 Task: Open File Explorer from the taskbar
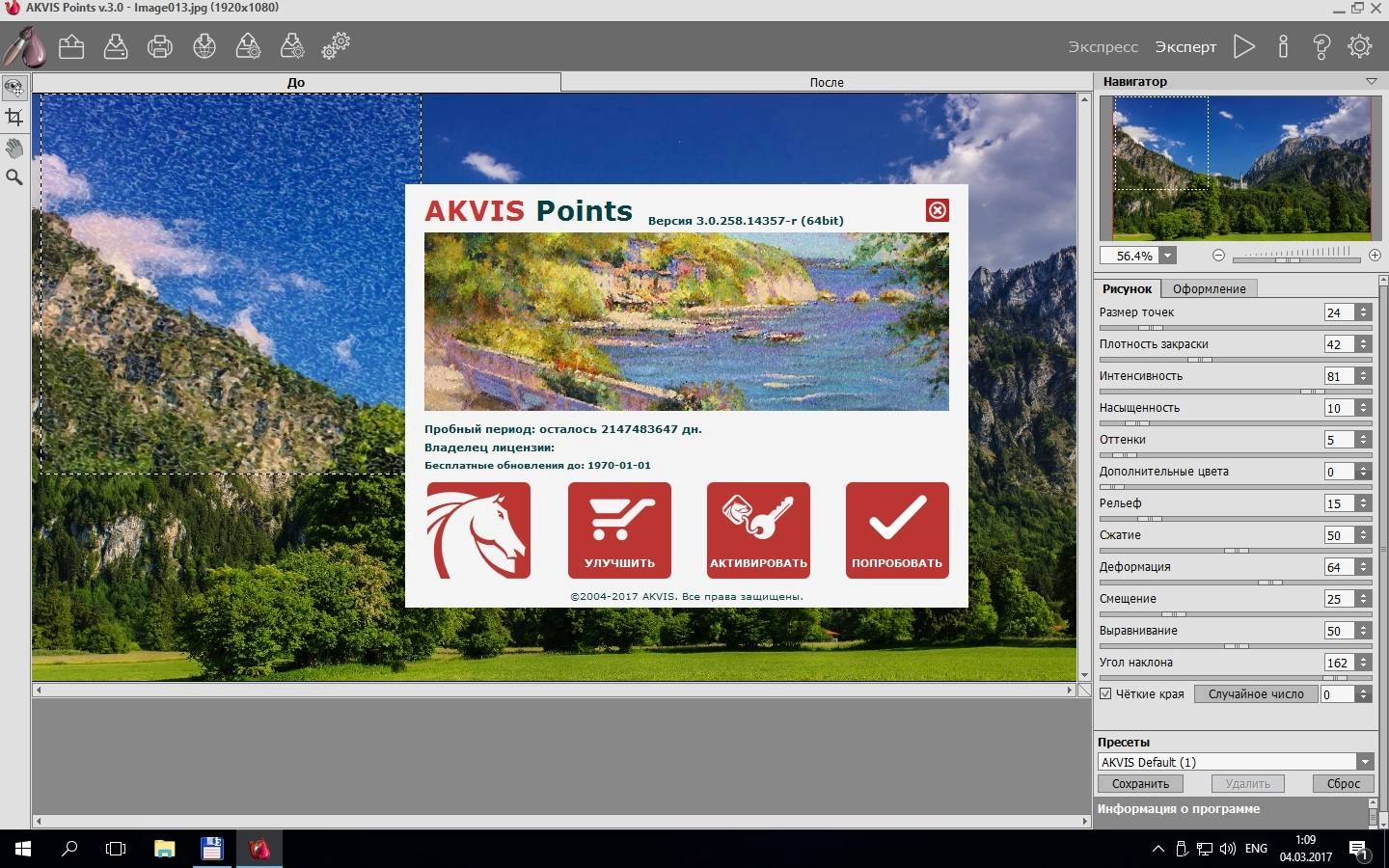click(164, 849)
